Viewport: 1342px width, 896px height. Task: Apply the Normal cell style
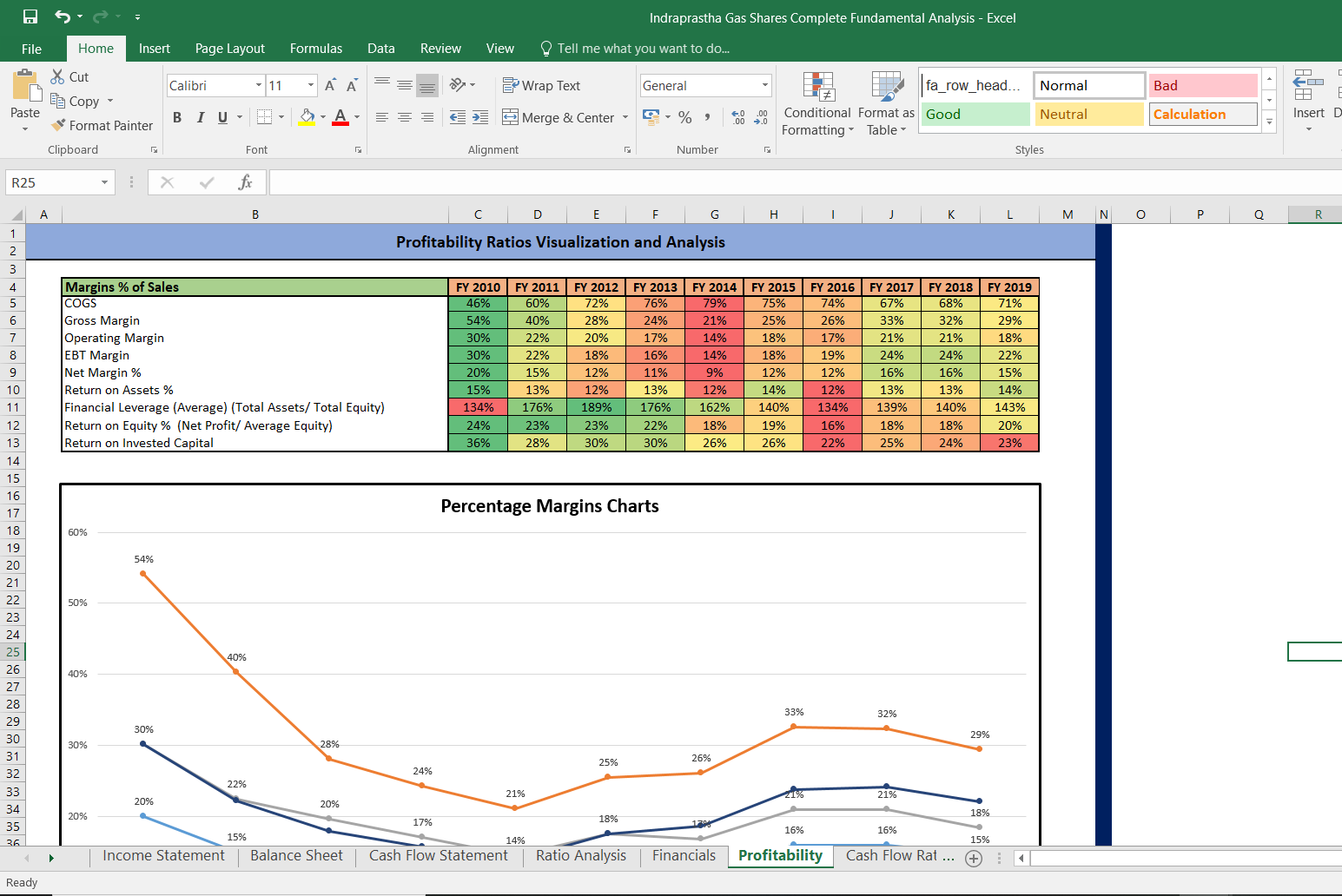(1089, 85)
